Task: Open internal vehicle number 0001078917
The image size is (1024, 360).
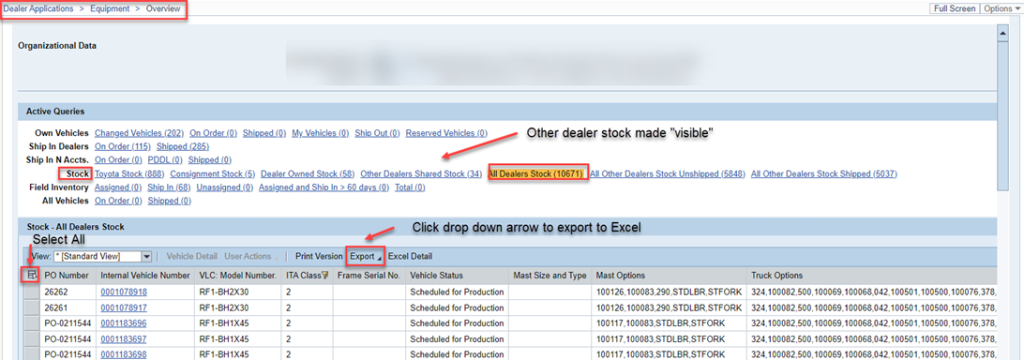Action: click(123, 307)
